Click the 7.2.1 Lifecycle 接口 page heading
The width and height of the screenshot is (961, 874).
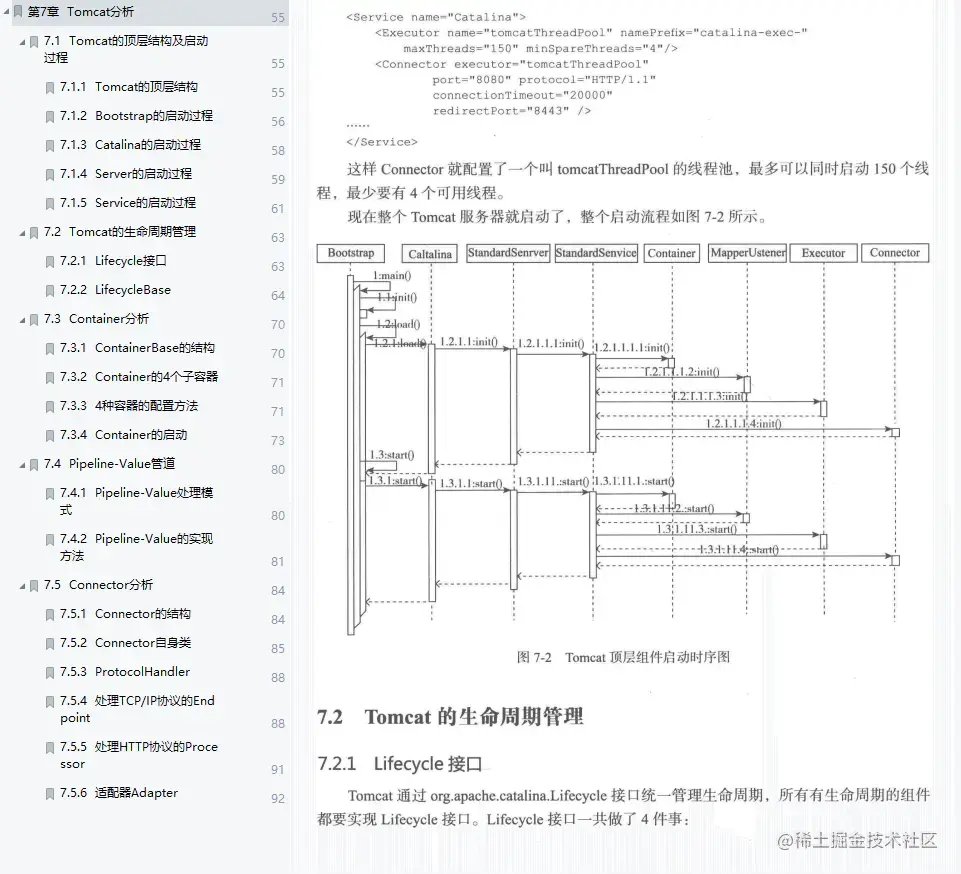pyautogui.click(x=399, y=764)
